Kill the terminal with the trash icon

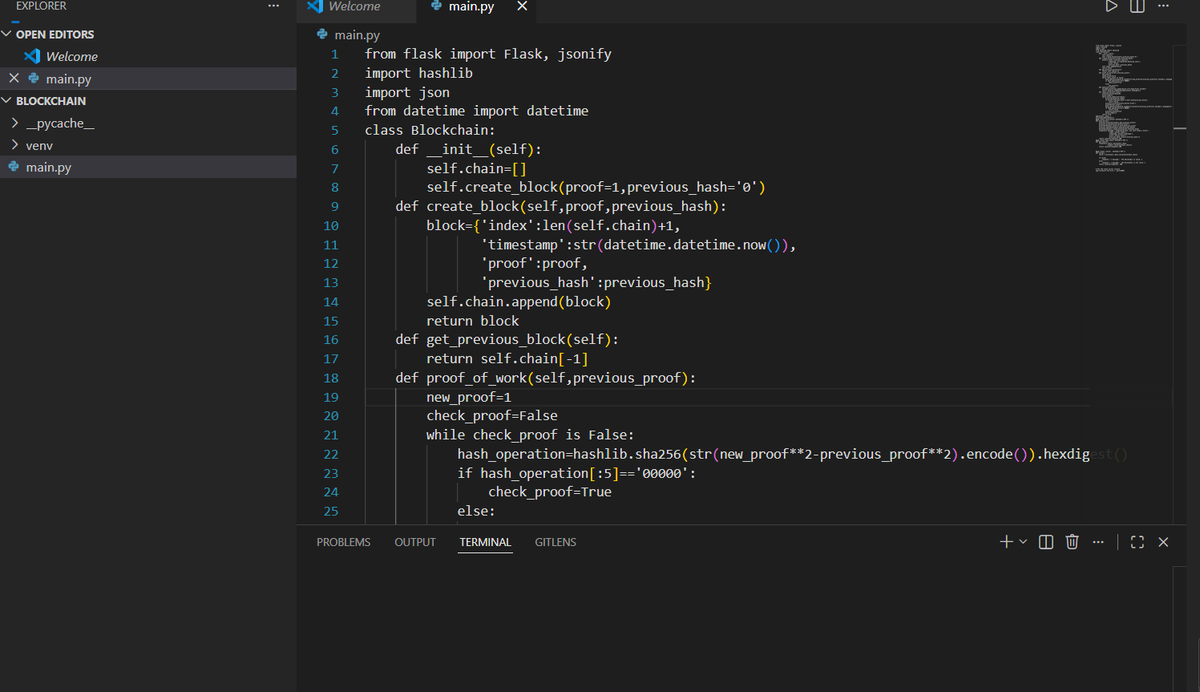(x=1072, y=542)
